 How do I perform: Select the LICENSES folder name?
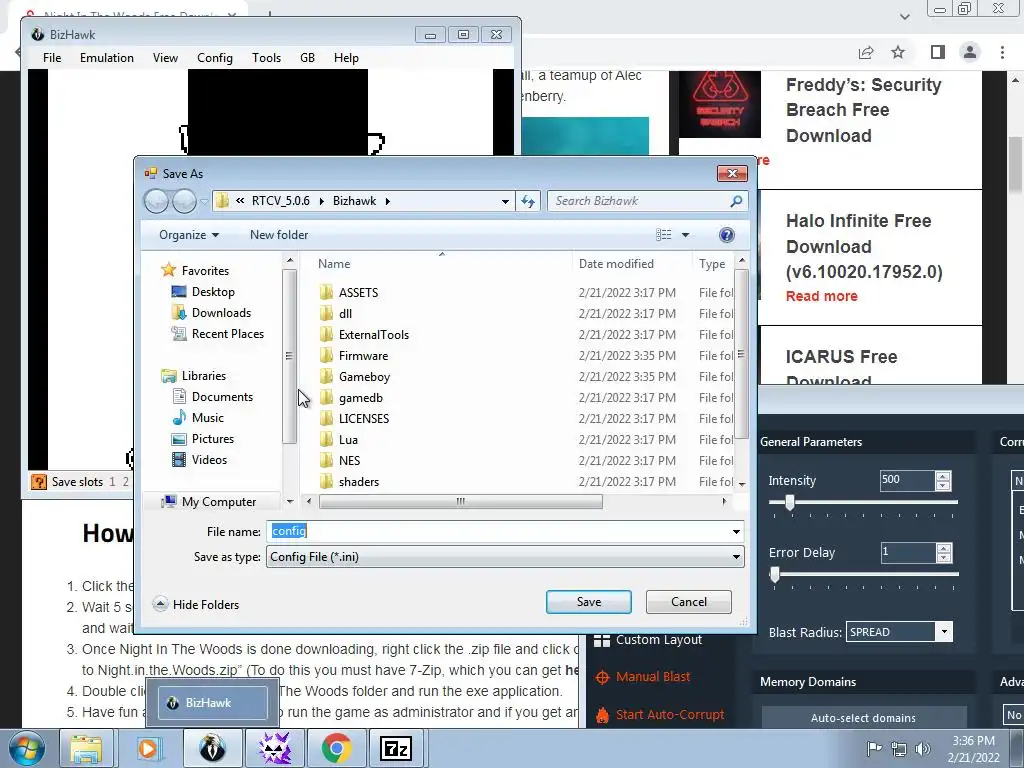point(364,418)
